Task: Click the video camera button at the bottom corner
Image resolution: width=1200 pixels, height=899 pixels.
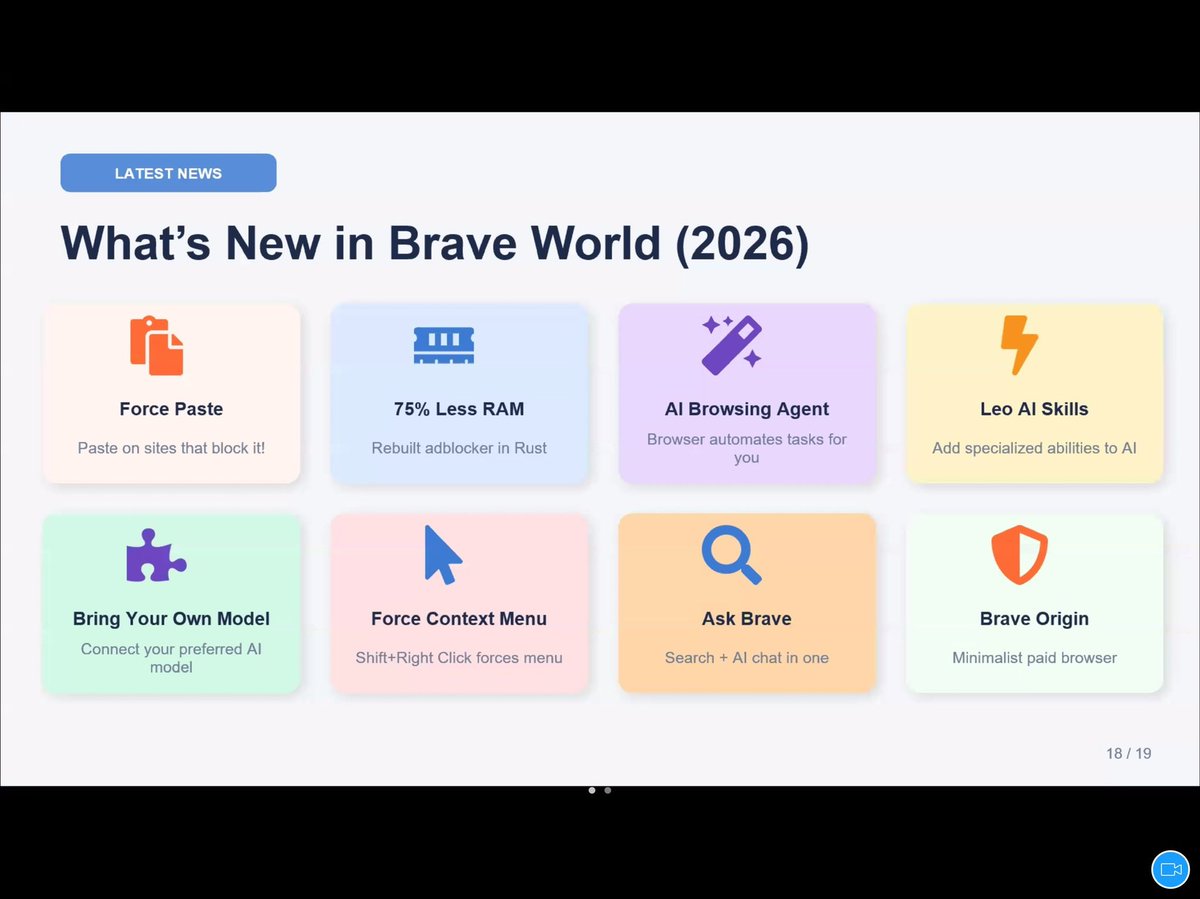Action: pyautogui.click(x=1170, y=869)
